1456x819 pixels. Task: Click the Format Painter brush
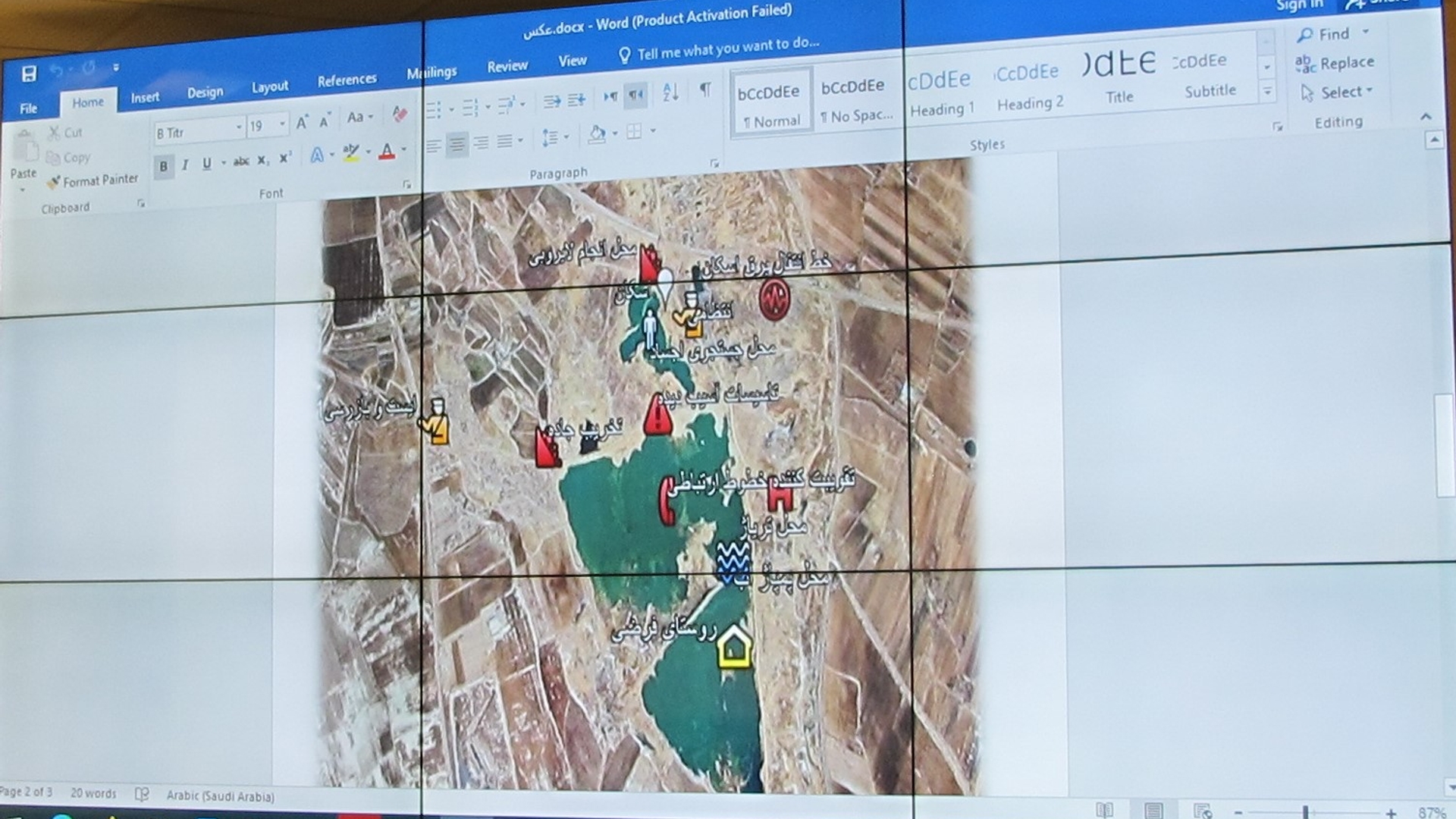[54, 182]
